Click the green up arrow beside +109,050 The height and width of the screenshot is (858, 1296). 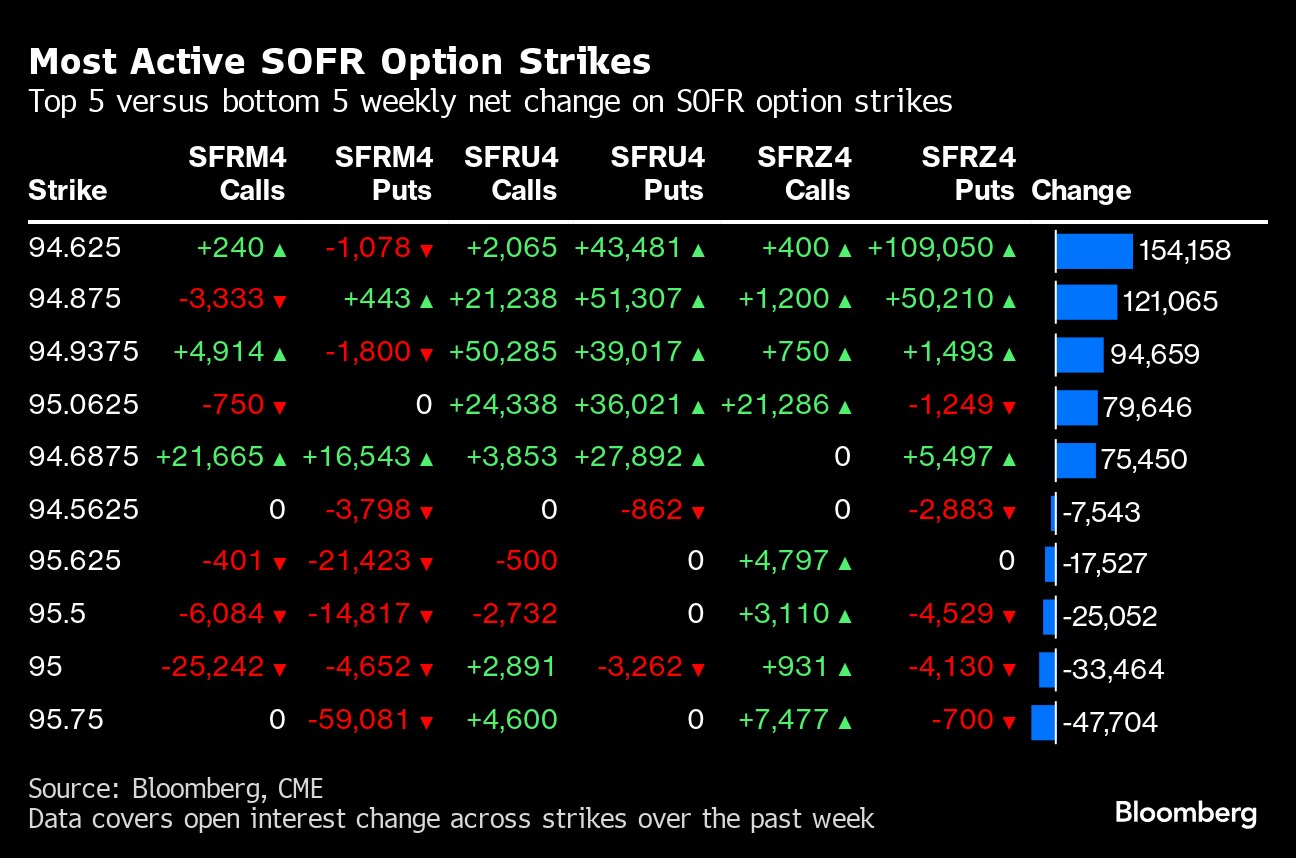[1007, 251]
